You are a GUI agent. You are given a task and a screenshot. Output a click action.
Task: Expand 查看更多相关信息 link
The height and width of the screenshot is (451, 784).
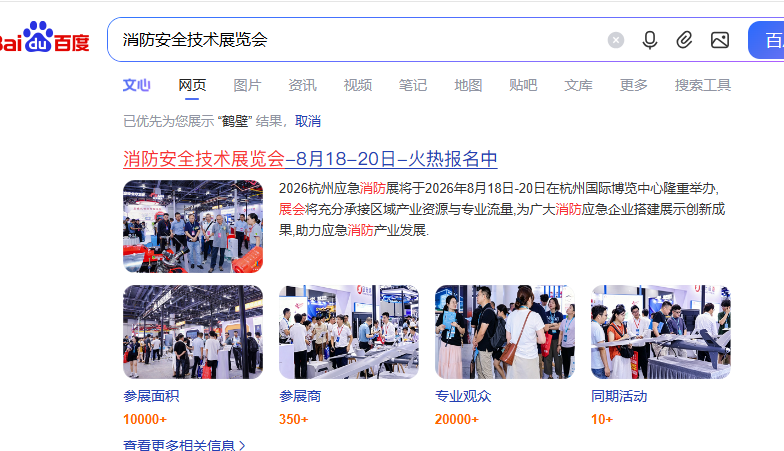184,445
